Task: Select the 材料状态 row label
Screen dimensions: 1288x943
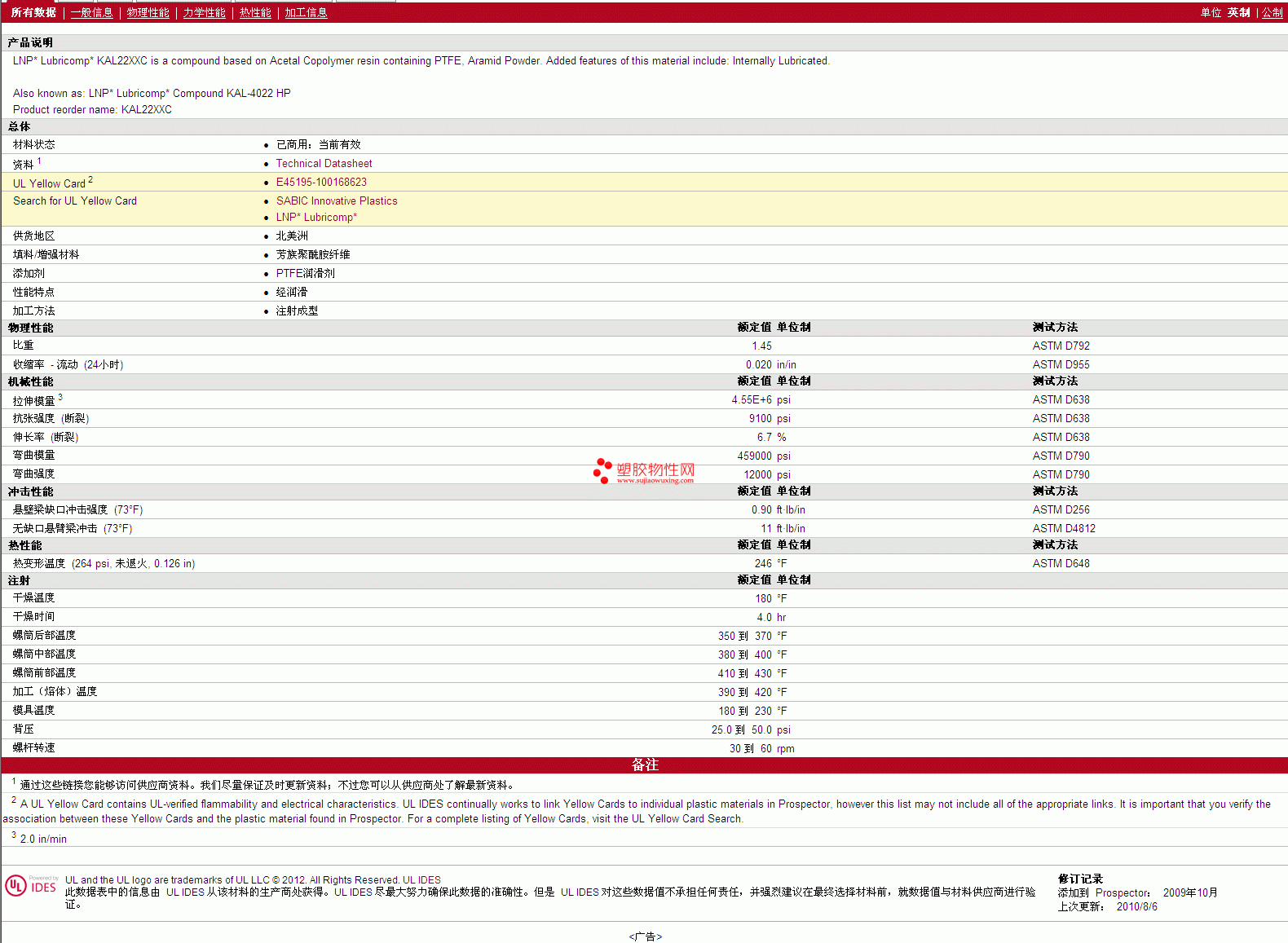Action: coord(34,145)
